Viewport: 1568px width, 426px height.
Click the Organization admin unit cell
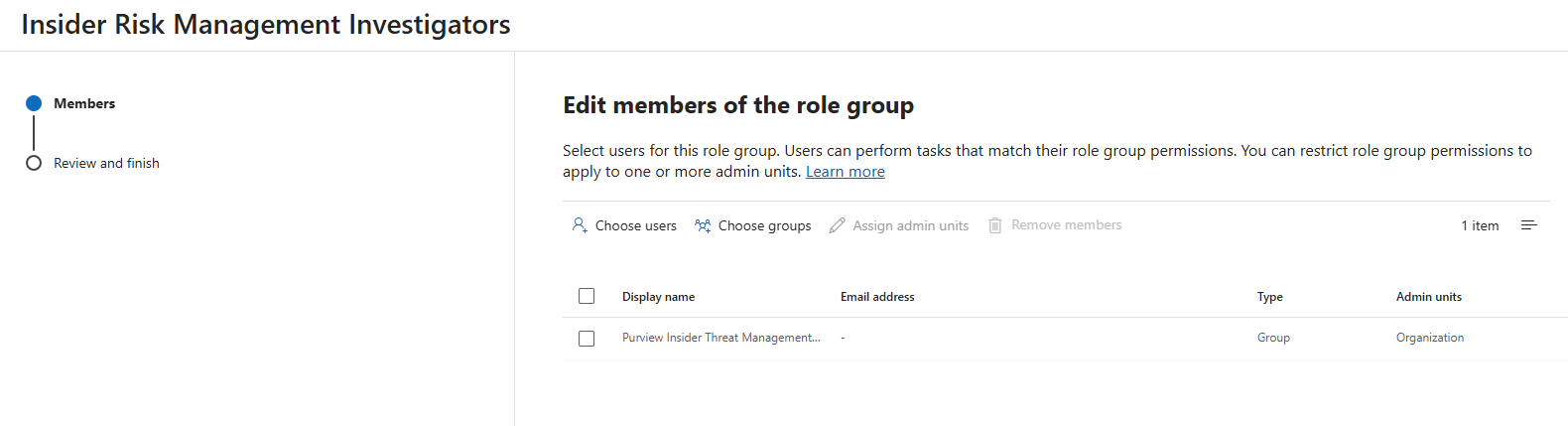tap(1429, 338)
